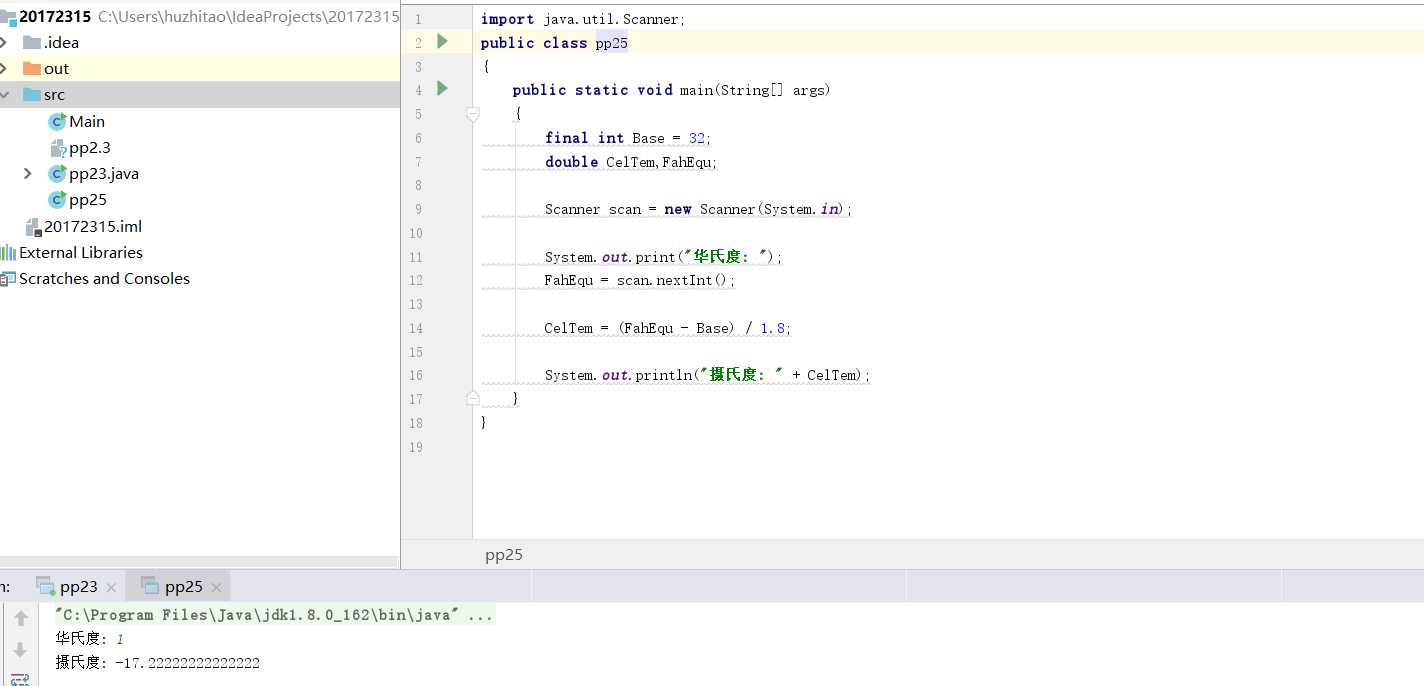Screen dimensions: 1424x686
Task: Open pp23.java in the project tree
Action: tap(104, 173)
